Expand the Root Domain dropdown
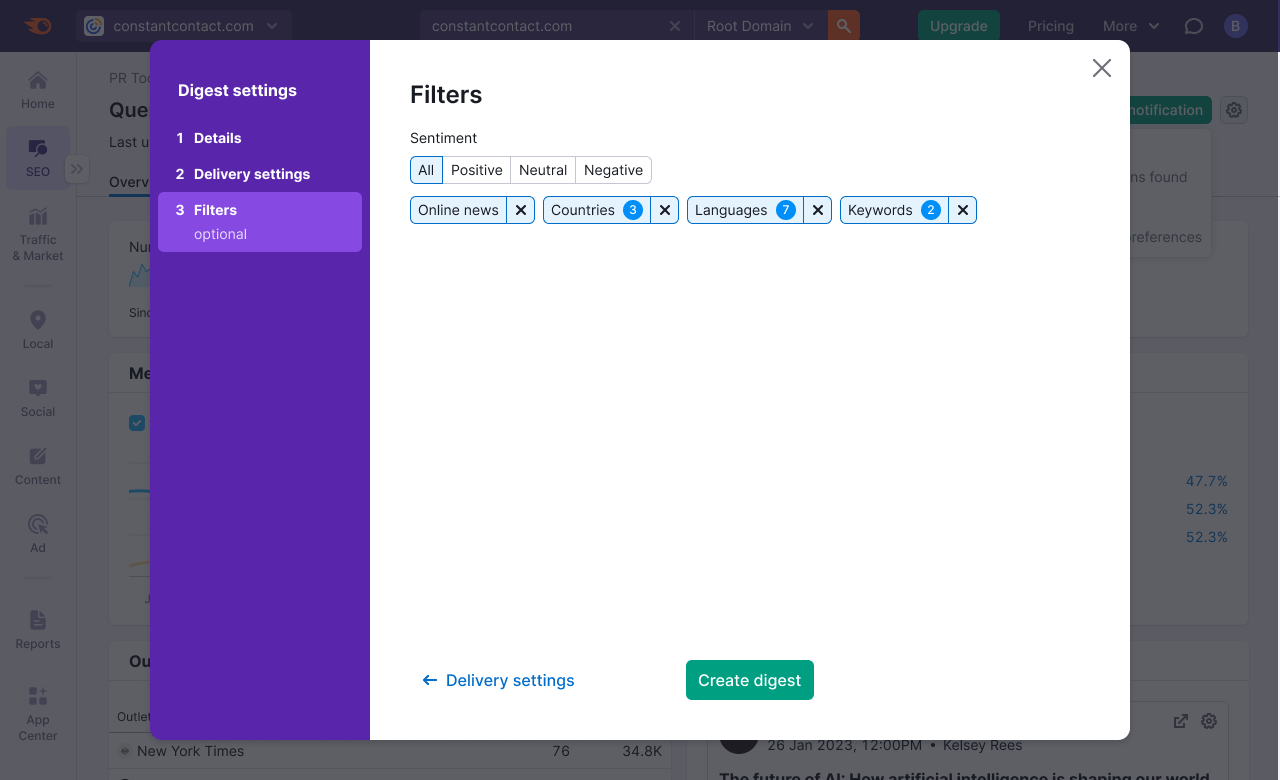This screenshot has width=1280, height=780. (x=759, y=26)
